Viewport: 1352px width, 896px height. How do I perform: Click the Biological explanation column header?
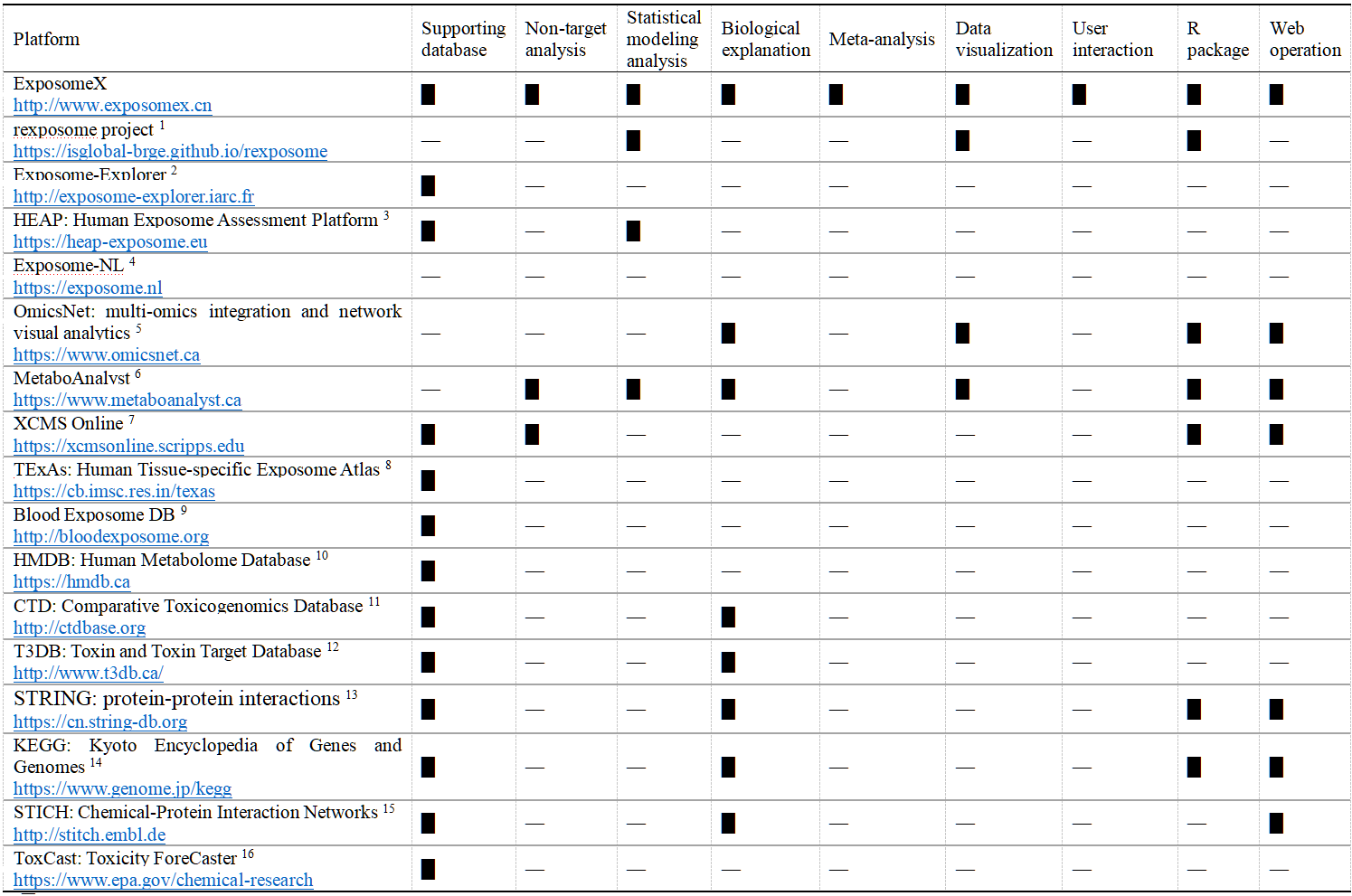tap(766, 39)
